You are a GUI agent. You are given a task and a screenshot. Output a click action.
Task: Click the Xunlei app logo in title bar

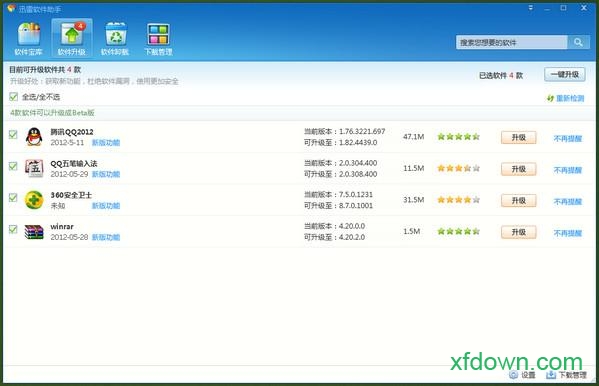[x=11, y=8]
